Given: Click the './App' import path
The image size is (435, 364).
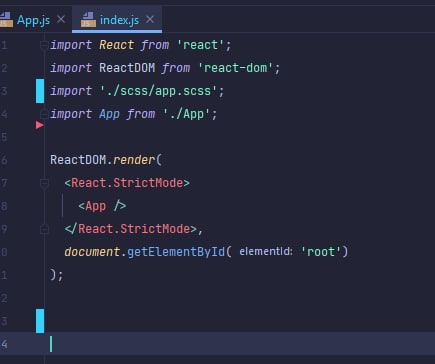Looking at the screenshot, I should (x=187, y=114).
